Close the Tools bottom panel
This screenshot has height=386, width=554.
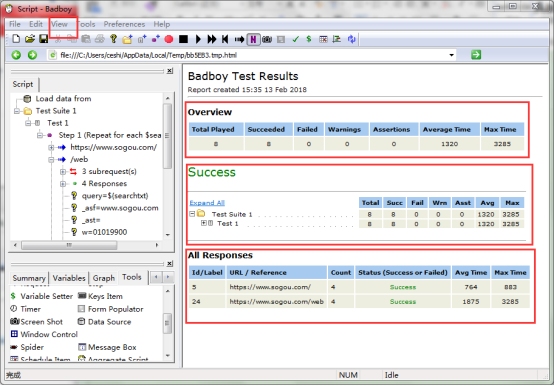click(x=170, y=263)
